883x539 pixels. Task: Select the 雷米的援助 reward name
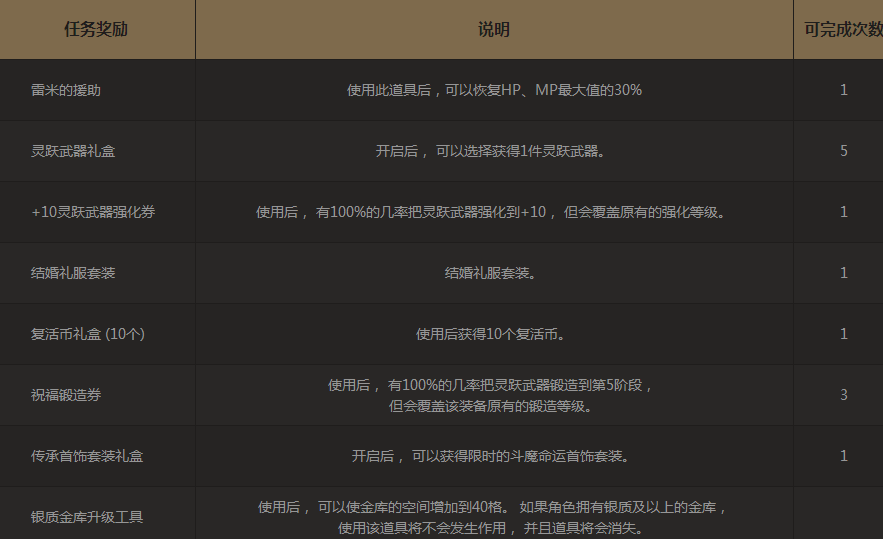pos(66,90)
